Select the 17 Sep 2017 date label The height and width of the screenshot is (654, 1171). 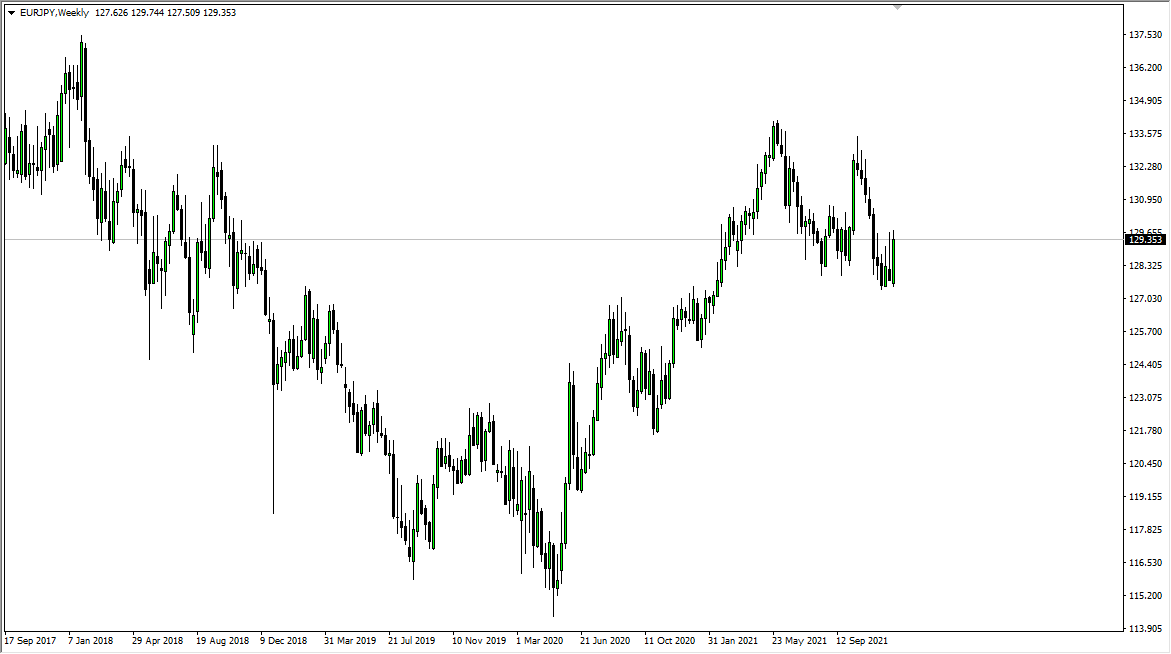[30, 641]
